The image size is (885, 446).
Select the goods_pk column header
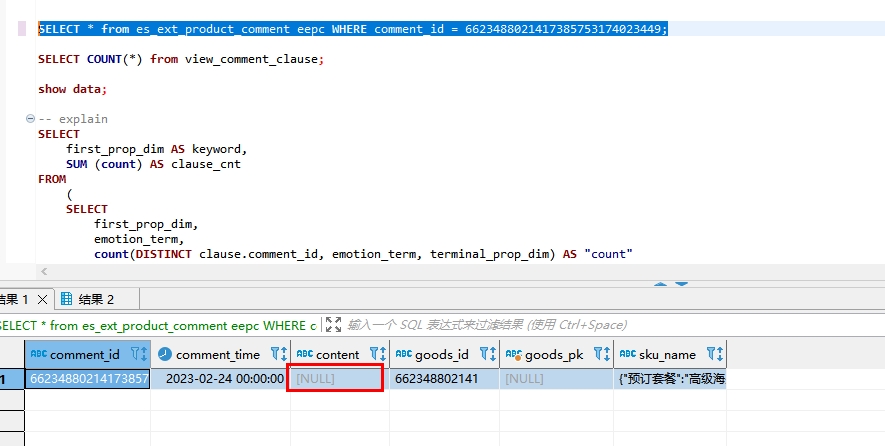(557, 354)
